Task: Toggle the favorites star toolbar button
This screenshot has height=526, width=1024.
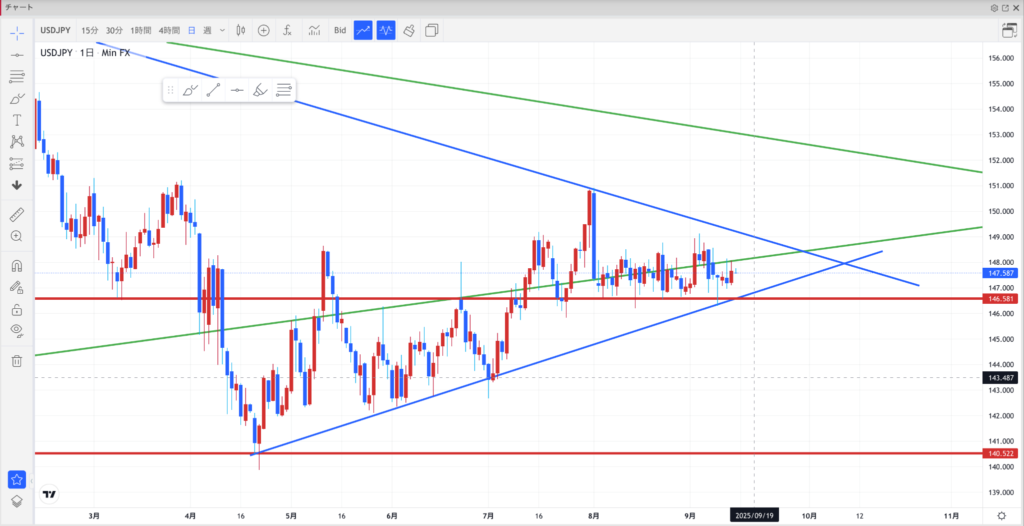Action: tap(17, 479)
